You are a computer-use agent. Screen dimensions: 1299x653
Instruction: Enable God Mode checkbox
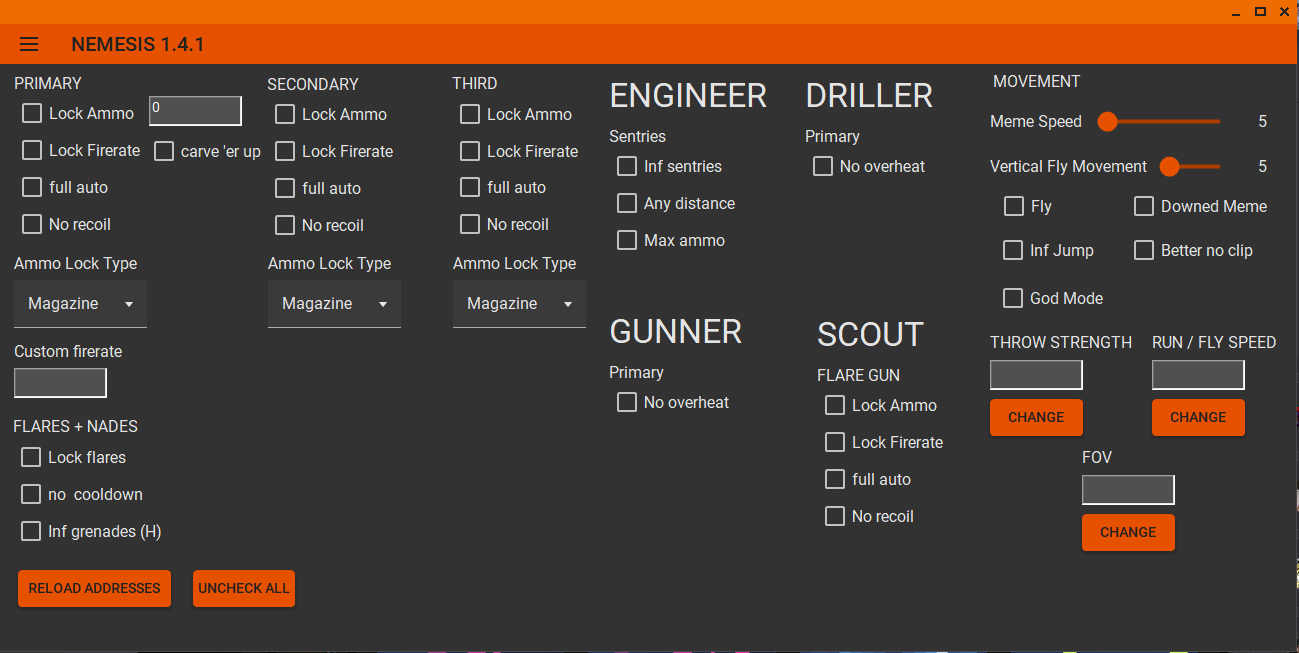tap(1013, 298)
